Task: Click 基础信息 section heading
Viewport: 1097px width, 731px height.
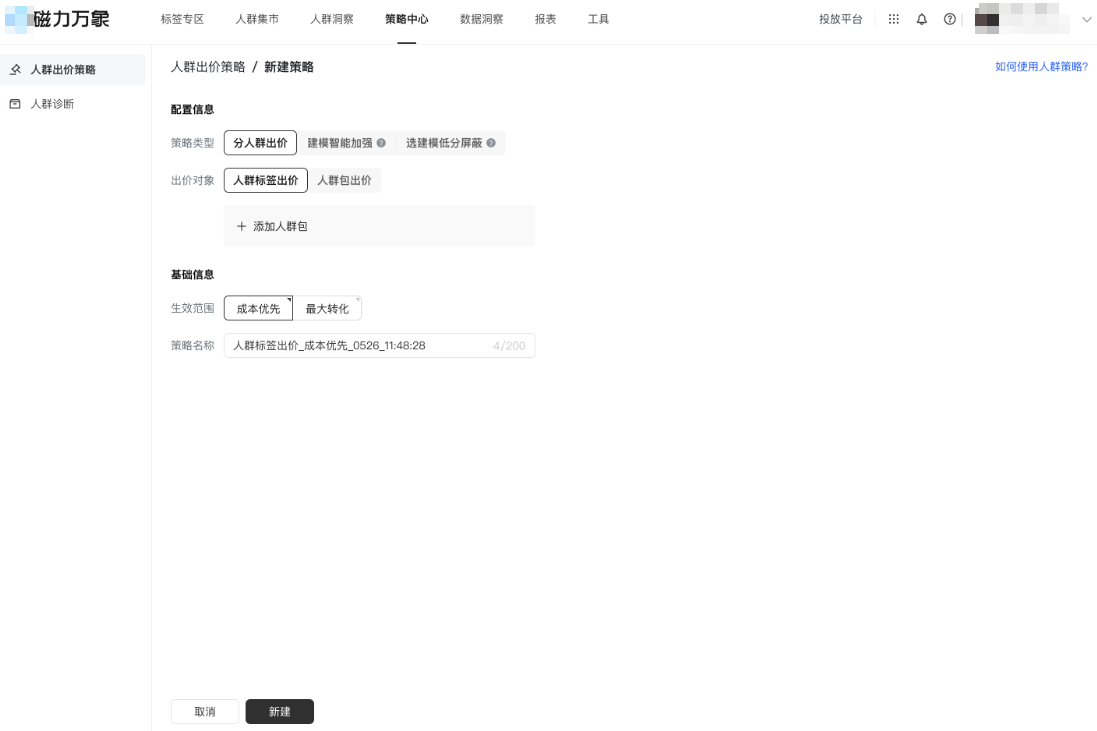Action: pyautogui.click(x=192, y=274)
